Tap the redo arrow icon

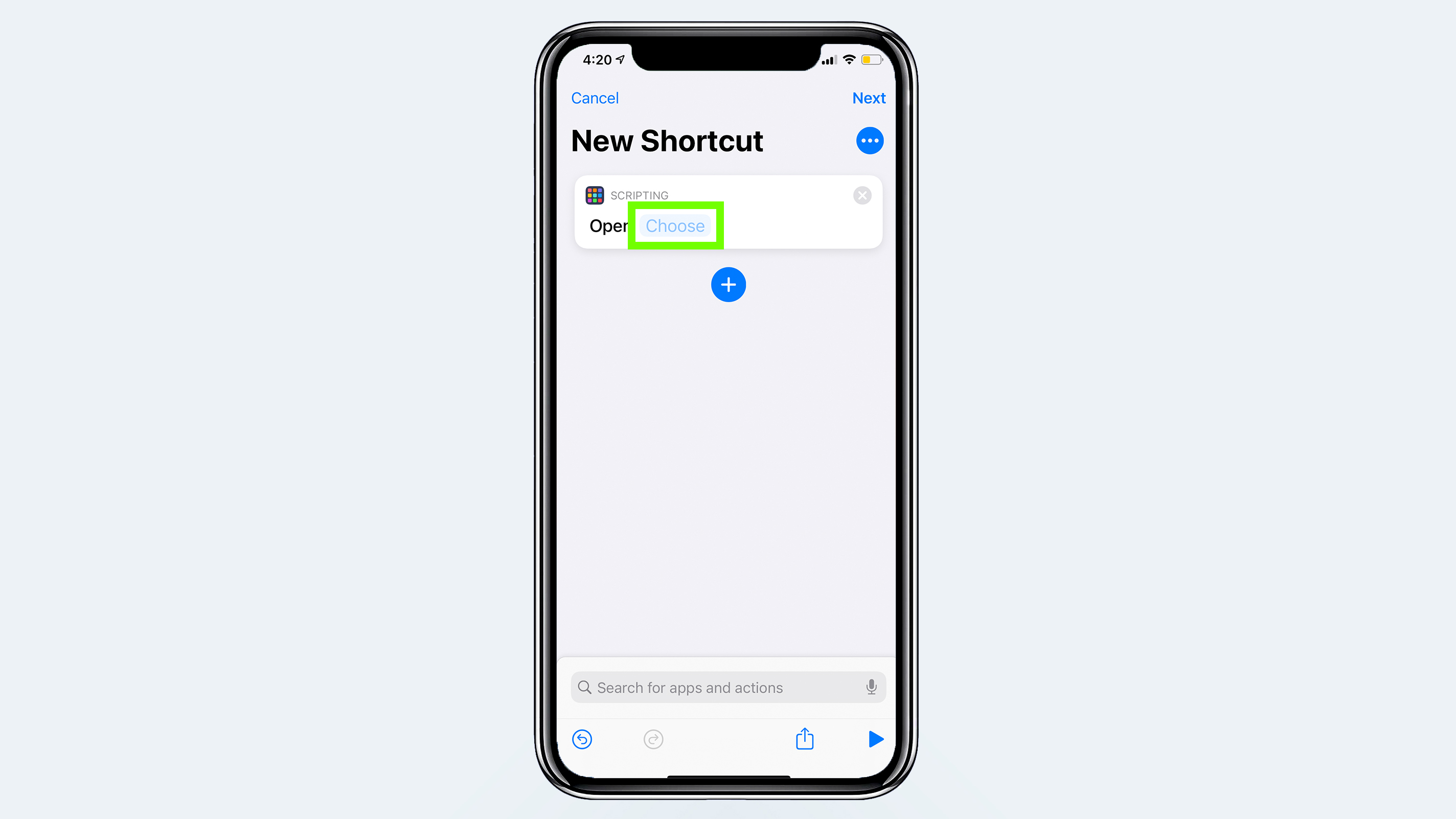pos(653,739)
